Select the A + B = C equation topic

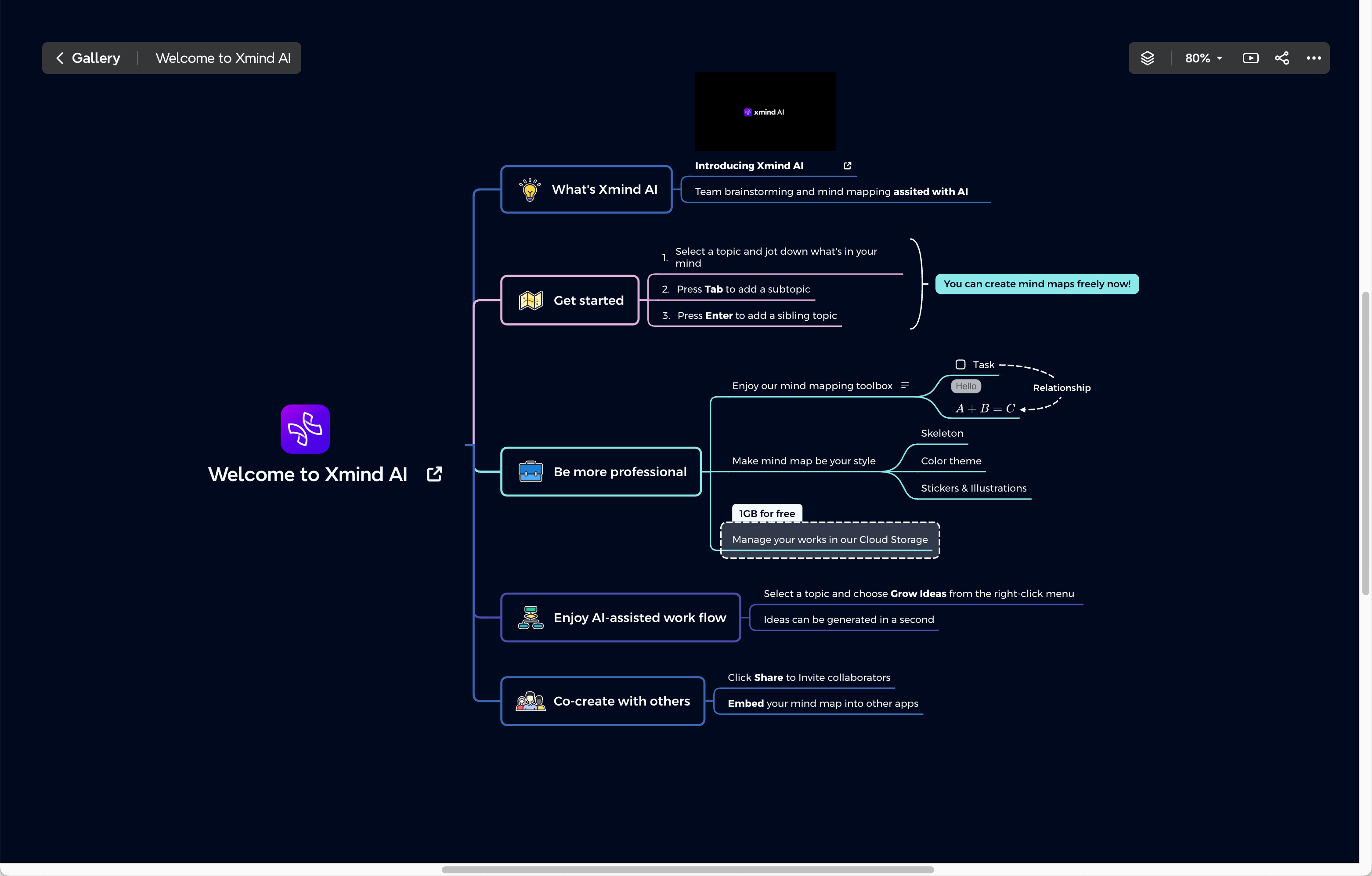coord(985,409)
